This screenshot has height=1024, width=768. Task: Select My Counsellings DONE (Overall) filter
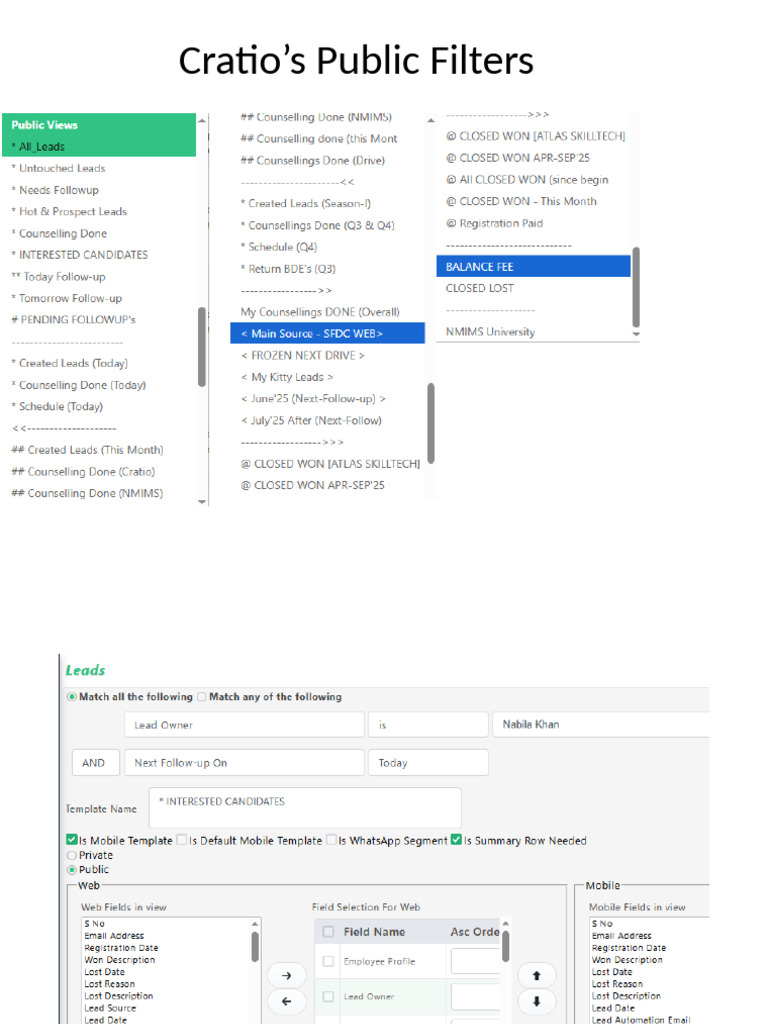click(x=320, y=312)
